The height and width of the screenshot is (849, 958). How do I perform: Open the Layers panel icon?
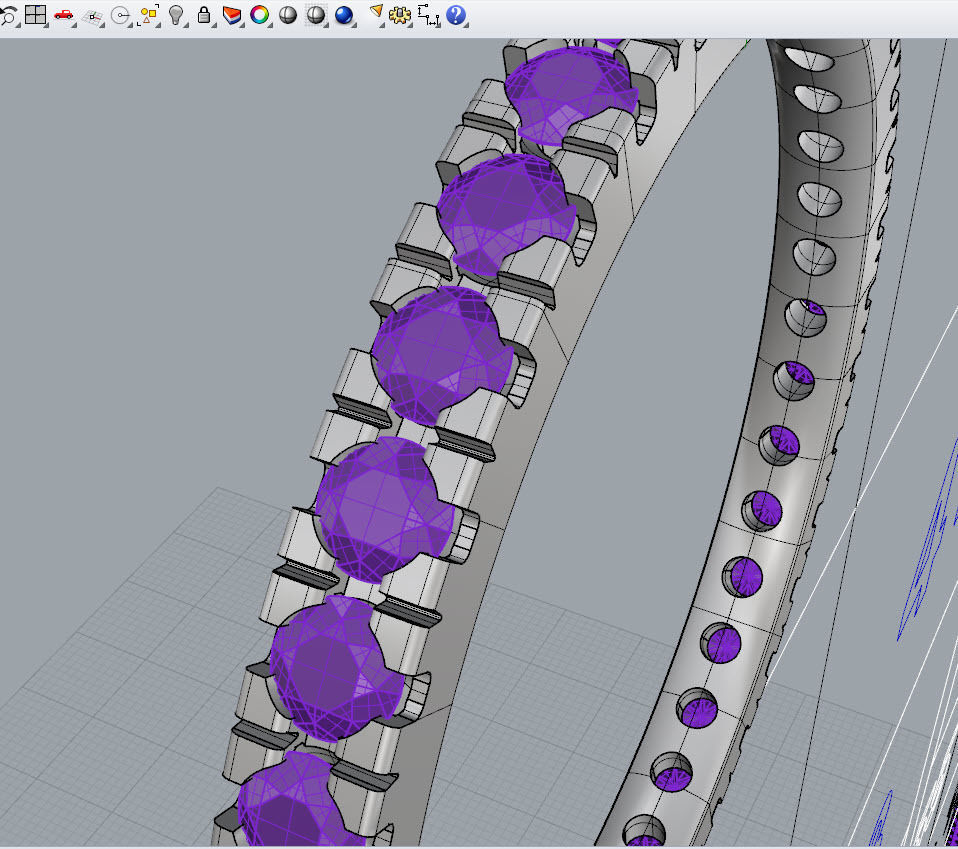click(x=232, y=15)
